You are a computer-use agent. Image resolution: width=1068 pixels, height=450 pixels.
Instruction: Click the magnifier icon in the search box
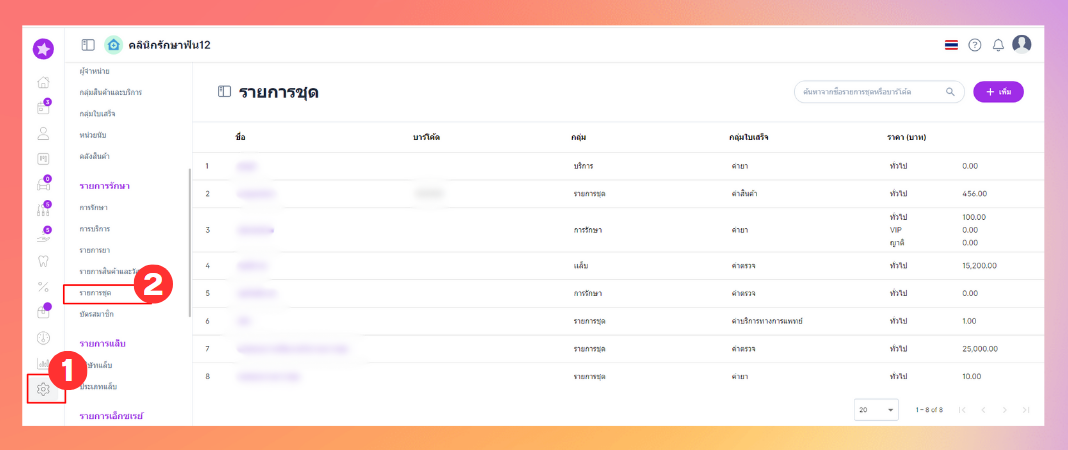(x=950, y=91)
